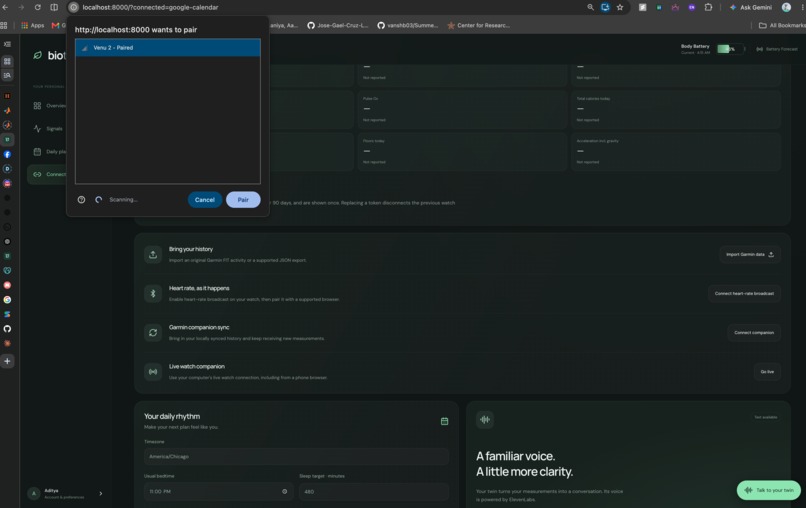Open the Overview sidebar section

(48, 105)
